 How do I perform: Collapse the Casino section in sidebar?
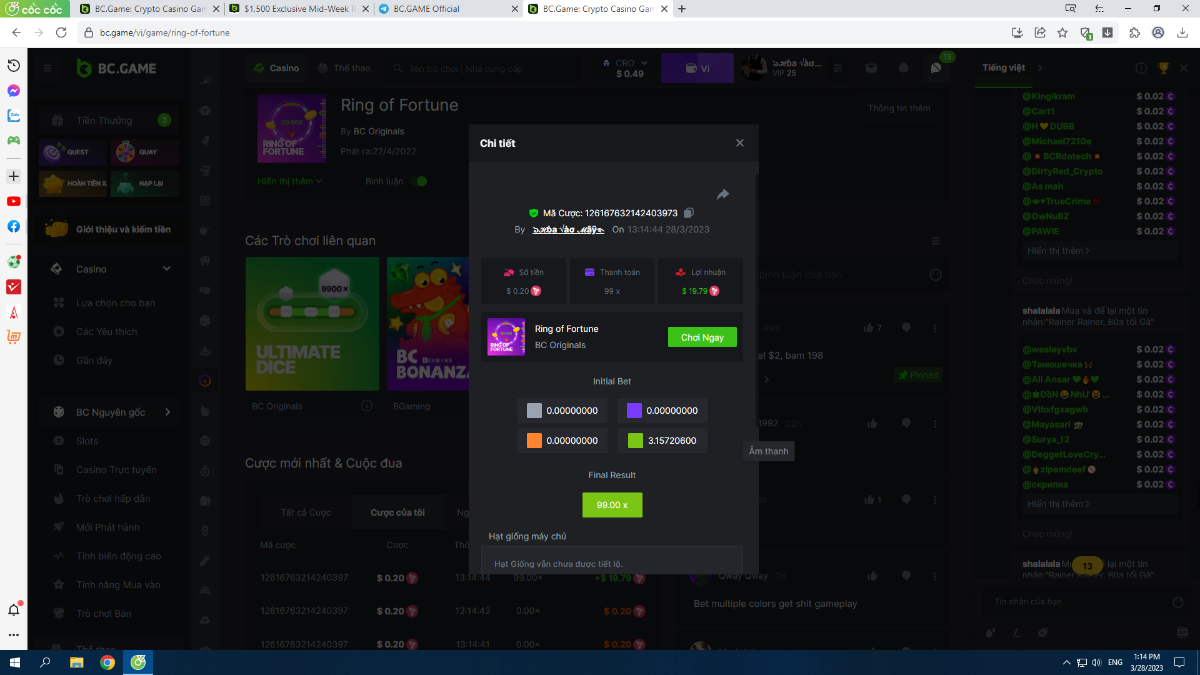(167, 269)
